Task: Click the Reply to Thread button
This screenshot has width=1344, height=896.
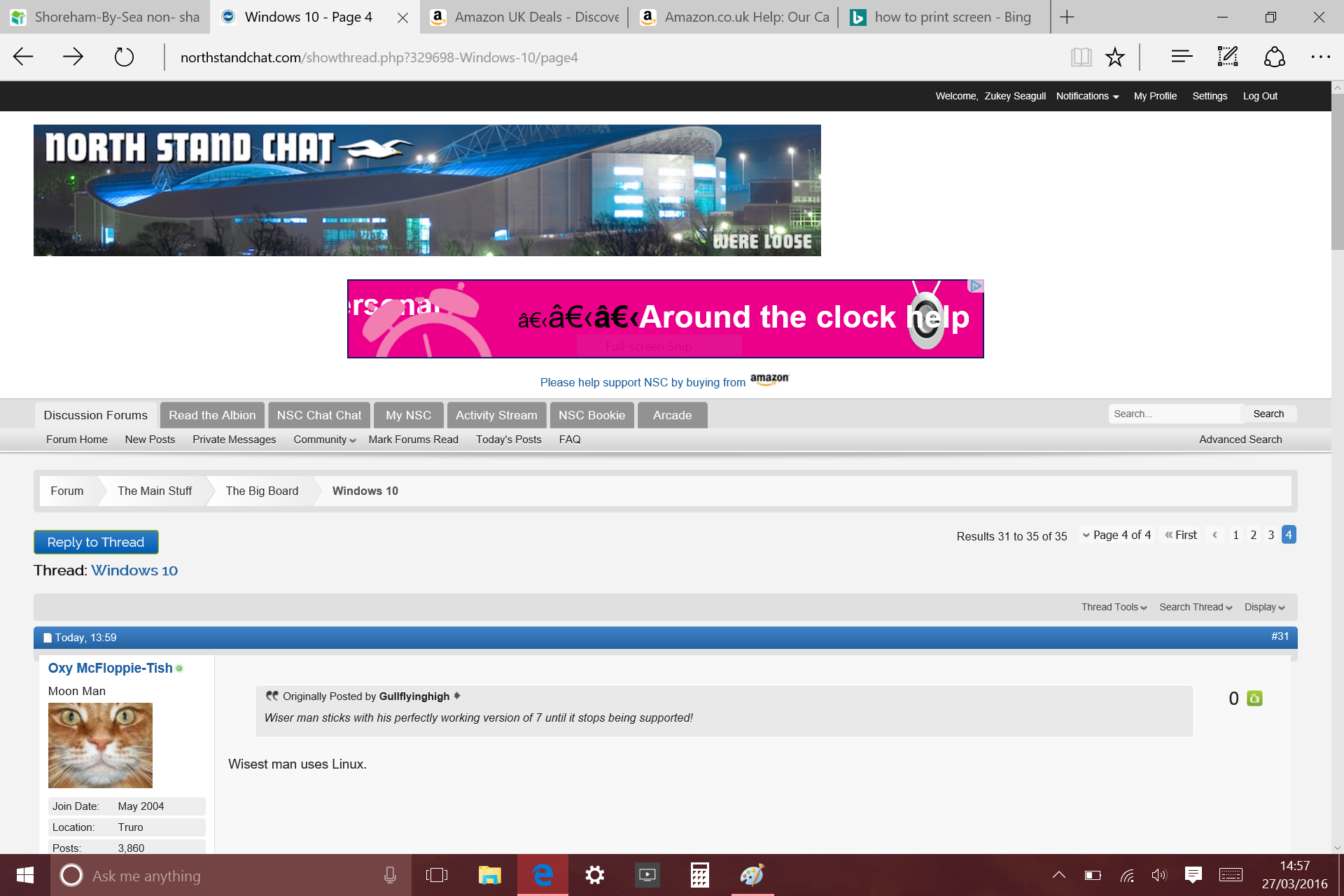Action: 96,542
